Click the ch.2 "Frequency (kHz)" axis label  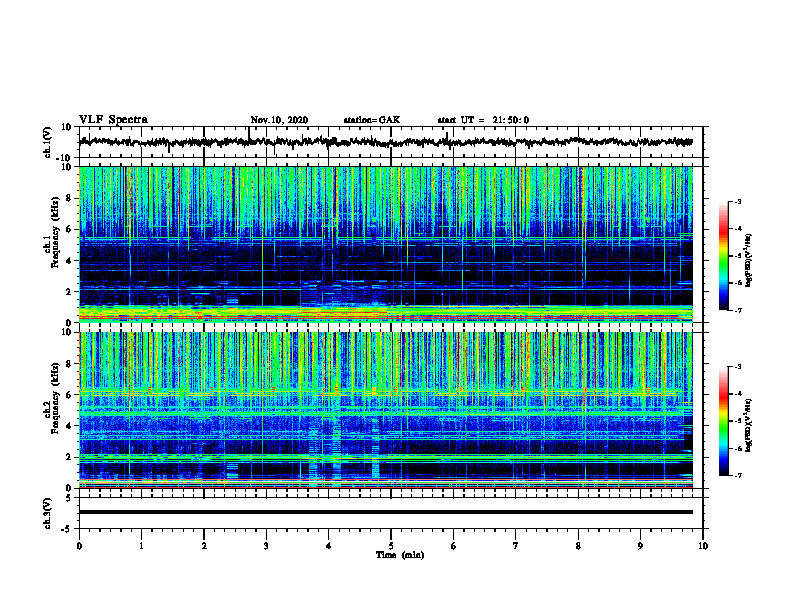55,397
